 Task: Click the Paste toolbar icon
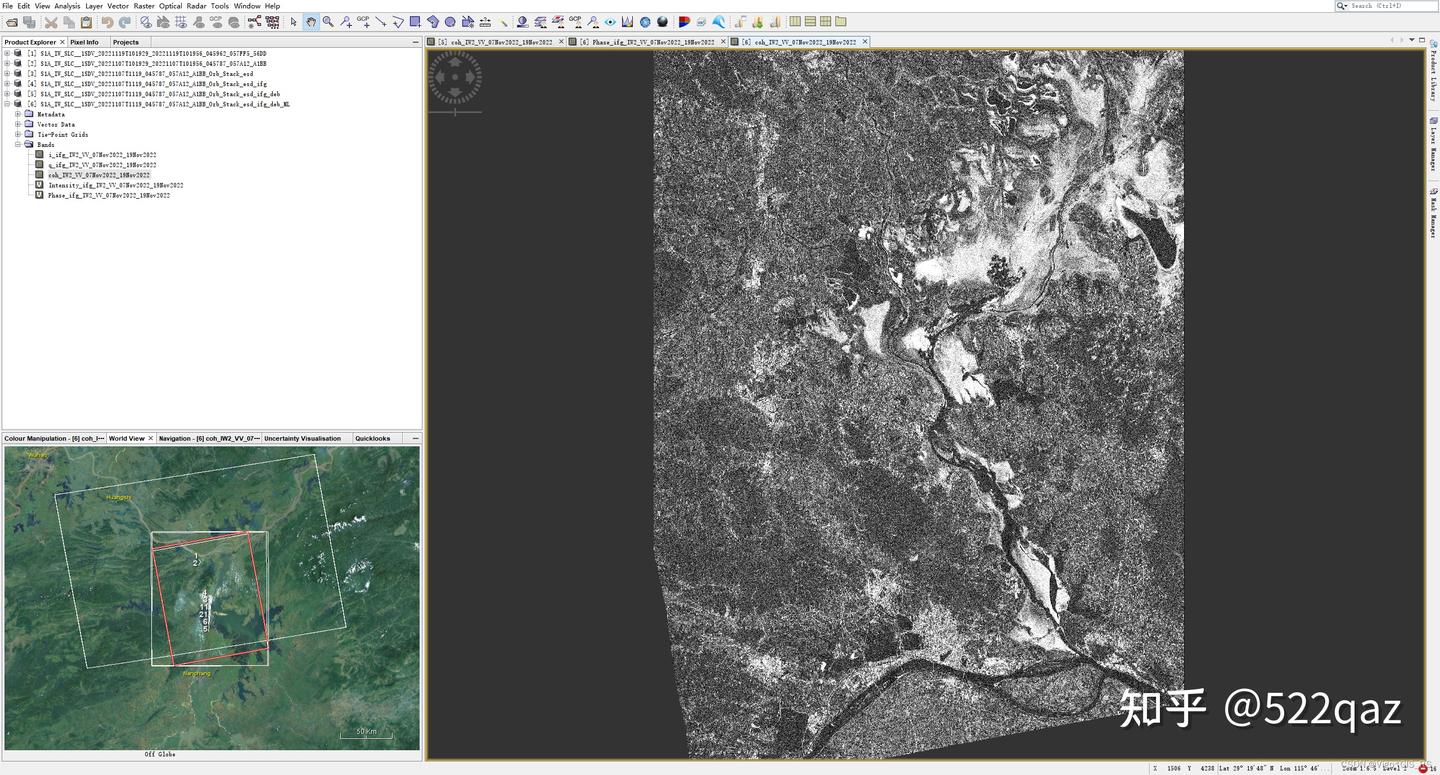(x=87, y=21)
